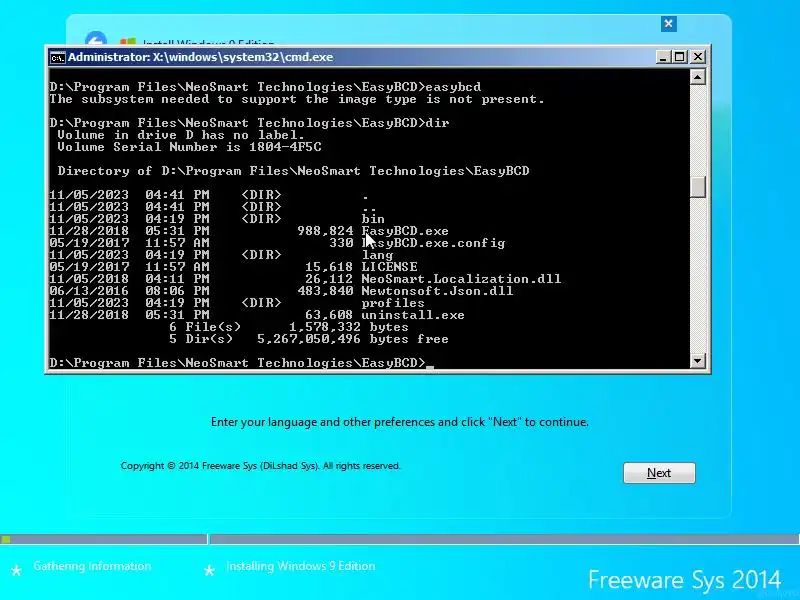Click the 'Enter your language' instruction text

pos(399,422)
